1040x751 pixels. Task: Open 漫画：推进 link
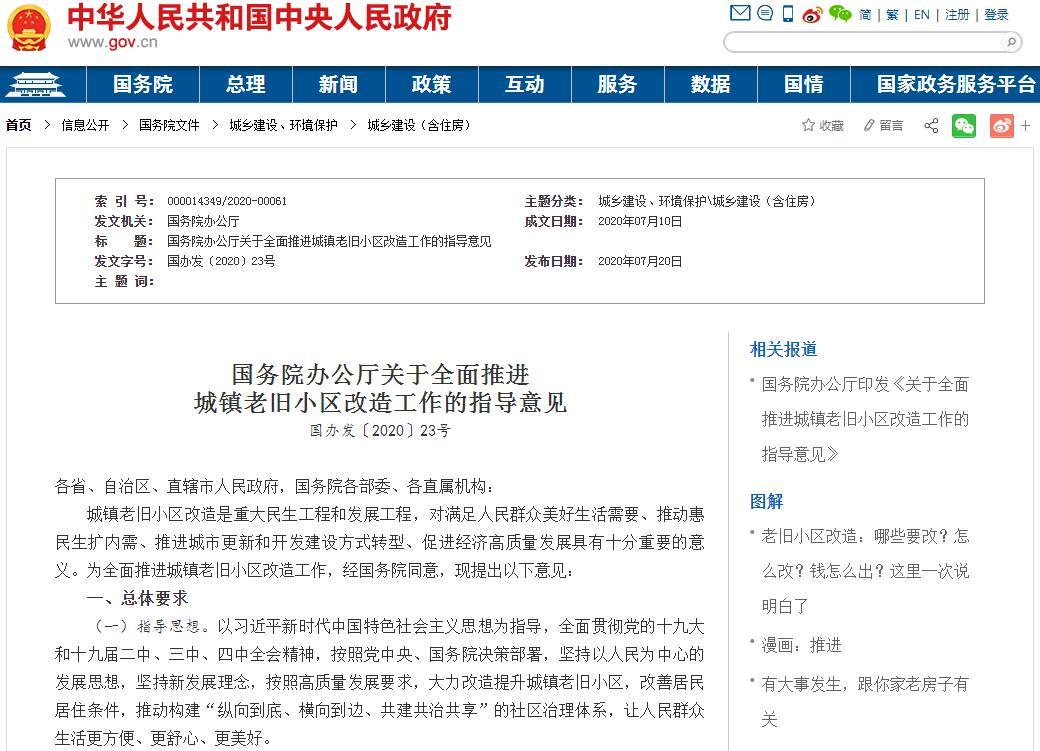pyautogui.click(x=801, y=645)
